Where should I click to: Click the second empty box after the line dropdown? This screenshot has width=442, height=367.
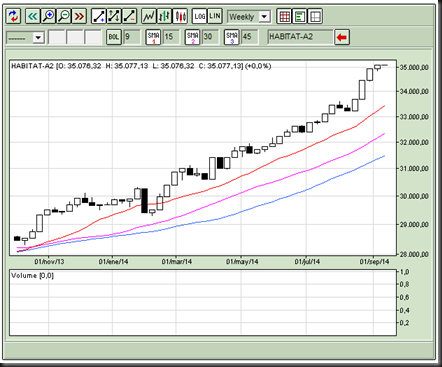(75, 37)
